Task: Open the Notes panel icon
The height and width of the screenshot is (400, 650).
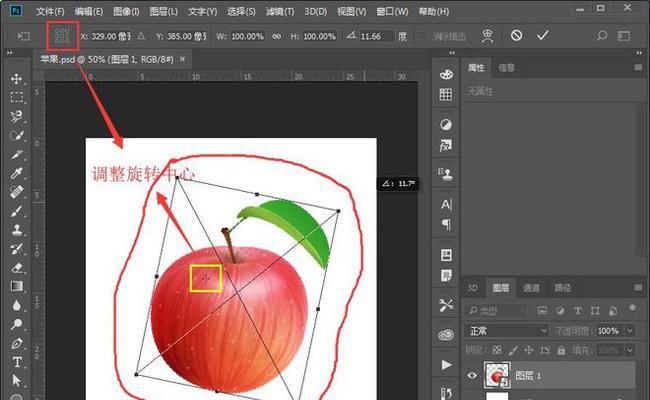Action: (x=446, y=275)
